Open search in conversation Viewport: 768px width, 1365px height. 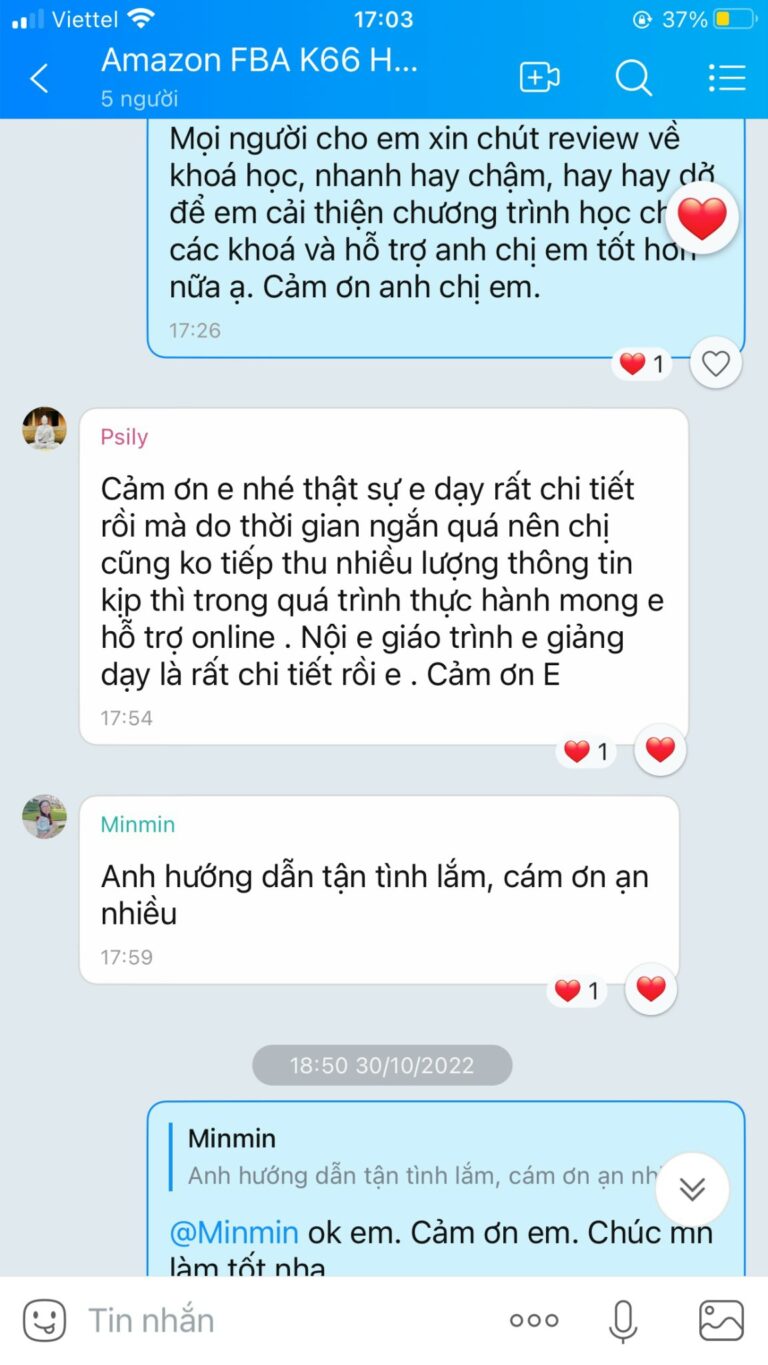click(633, 78)
